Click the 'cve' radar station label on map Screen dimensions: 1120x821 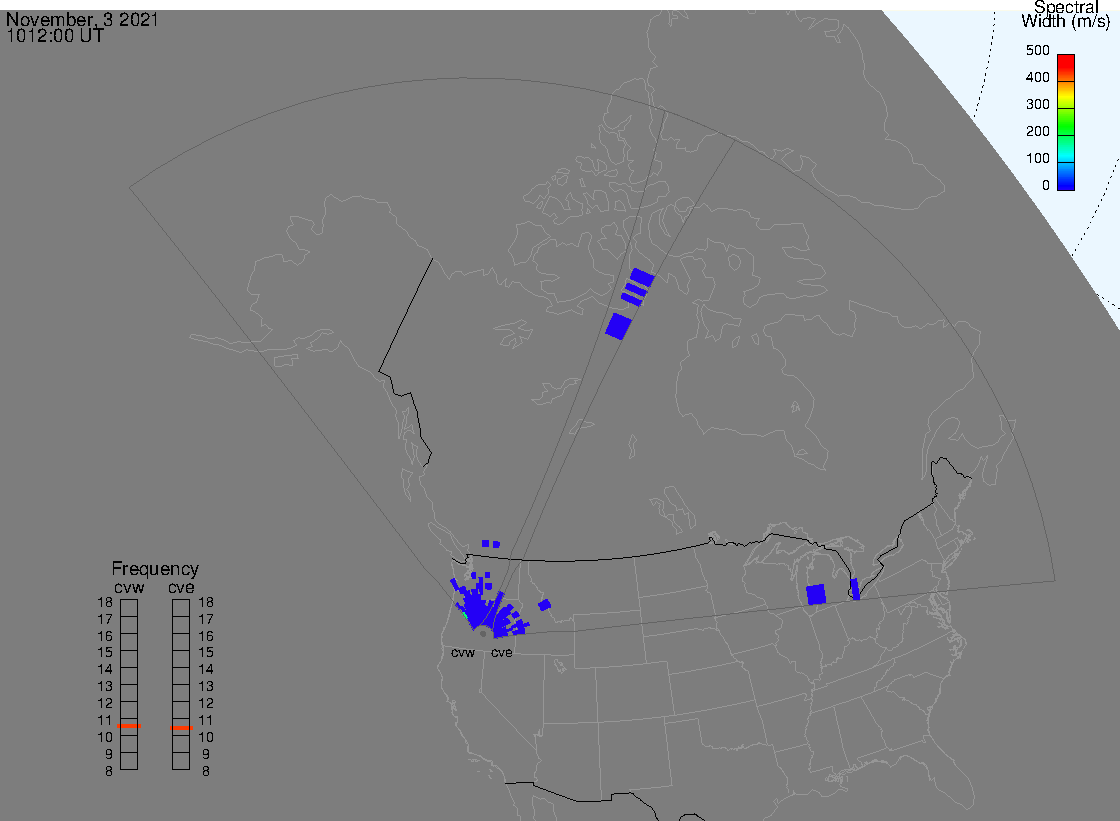(501, 652)
